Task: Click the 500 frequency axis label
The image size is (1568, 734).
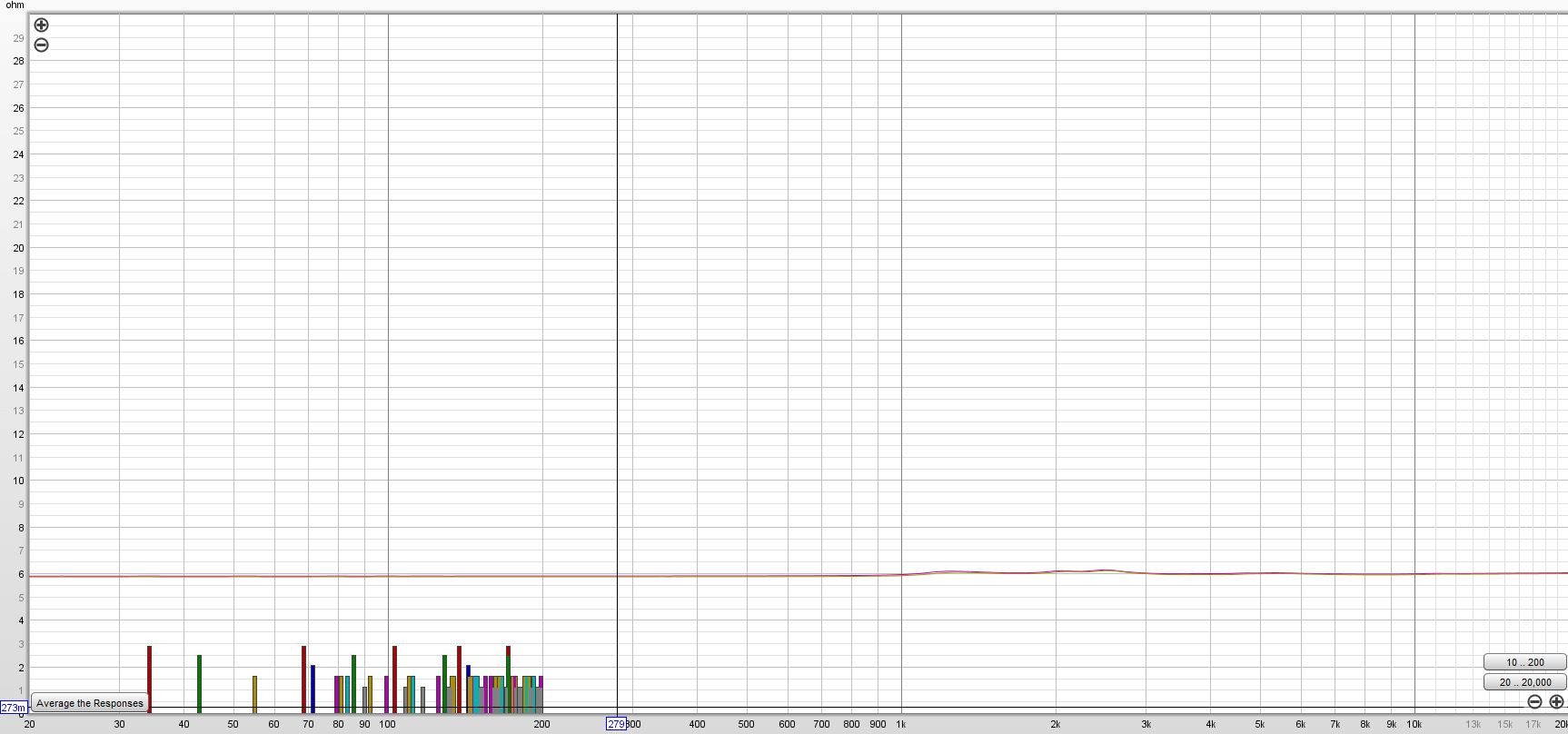Action: pyautogui.click(x=746, y=724)
